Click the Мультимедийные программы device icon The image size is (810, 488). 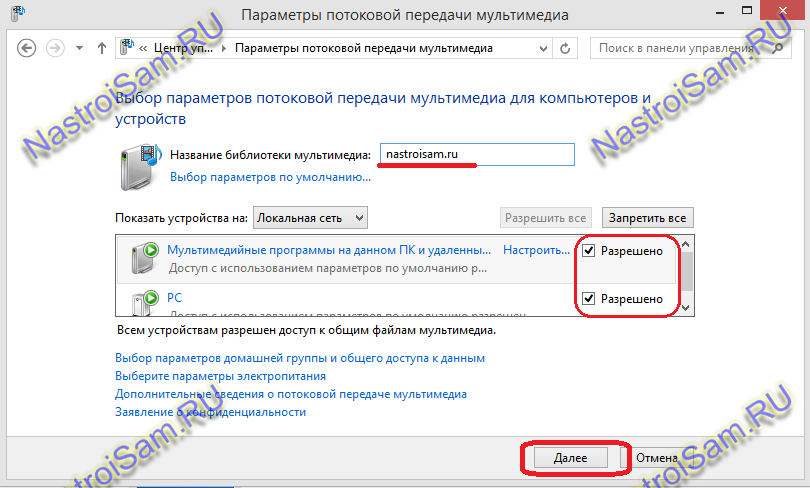tap(144, 258)
